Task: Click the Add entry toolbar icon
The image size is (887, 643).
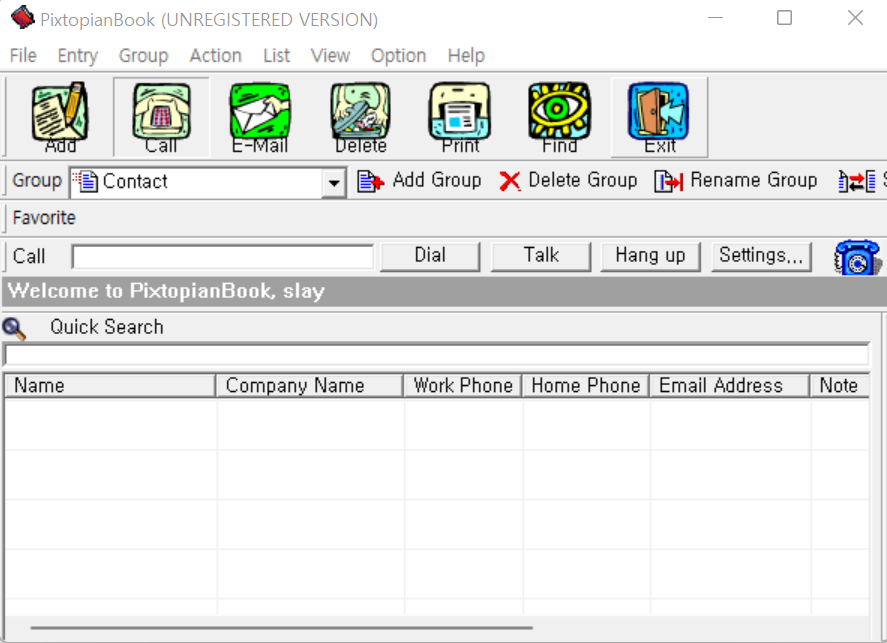Action: click(x=60, y=117)
